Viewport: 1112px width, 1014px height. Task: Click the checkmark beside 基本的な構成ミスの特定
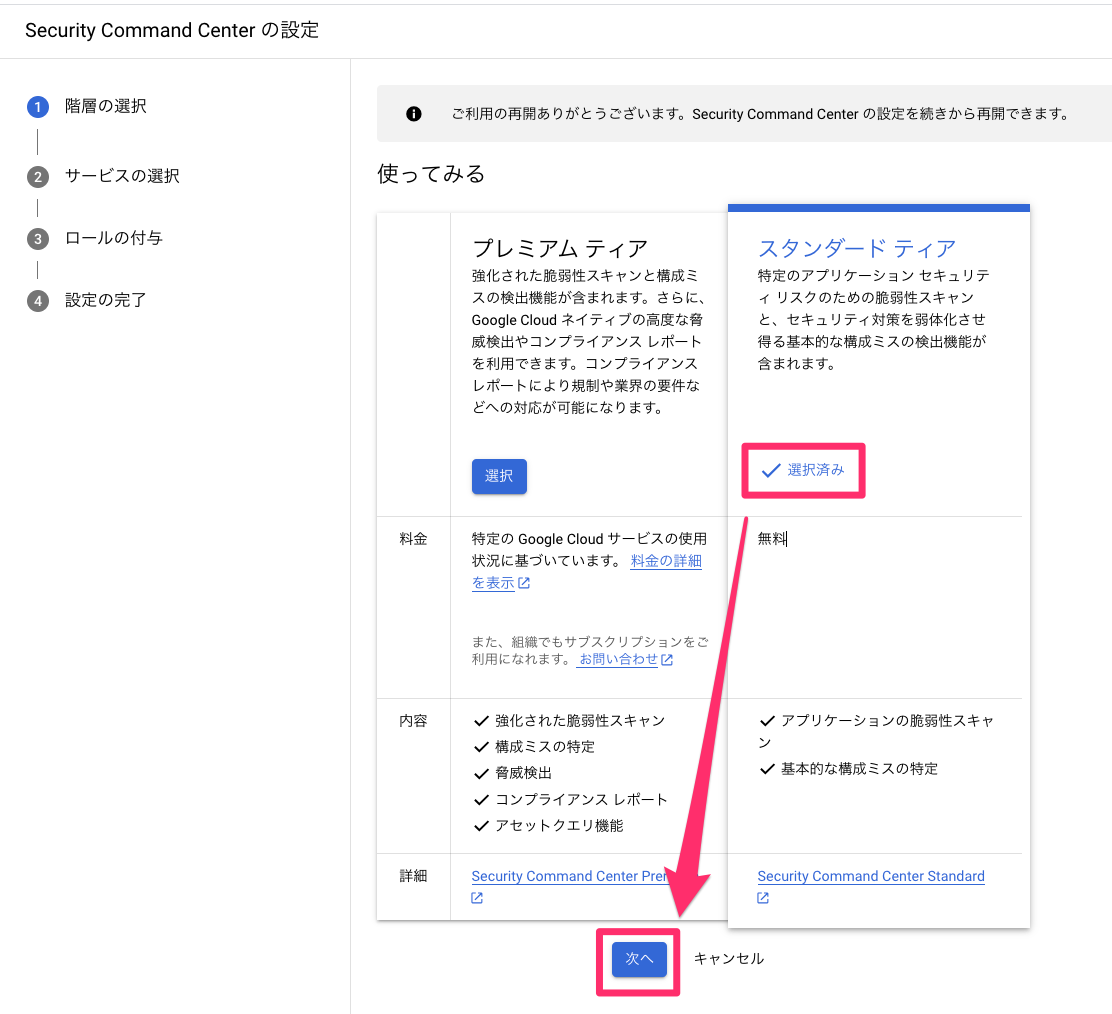coord(766,768)
